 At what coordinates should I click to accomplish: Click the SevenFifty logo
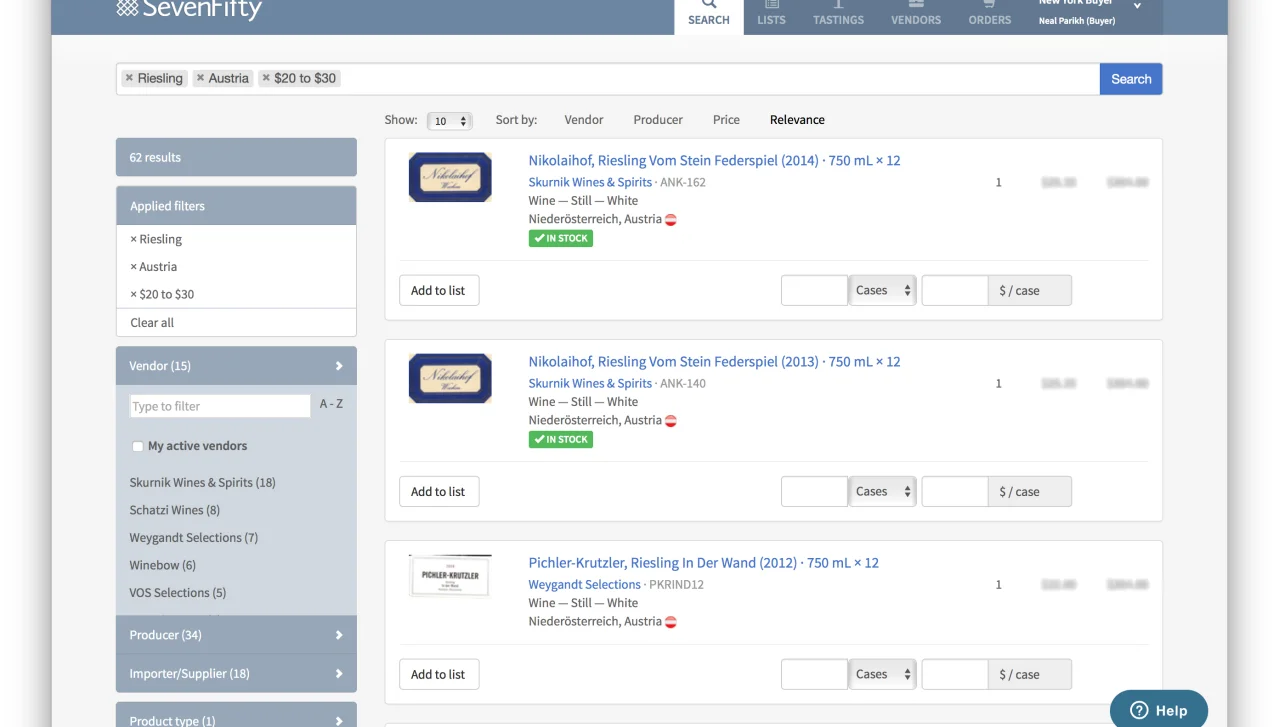[x=189, y=9]
